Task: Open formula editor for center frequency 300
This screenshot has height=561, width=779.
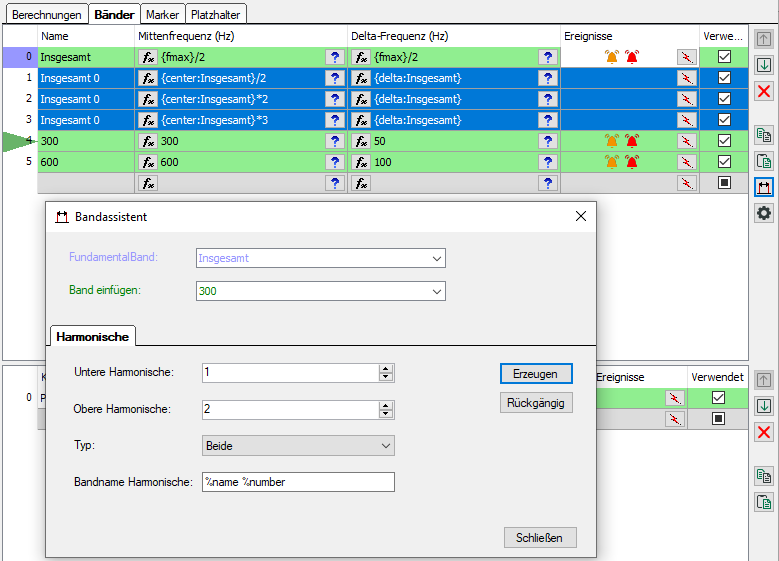Action: tap(148, 141)
